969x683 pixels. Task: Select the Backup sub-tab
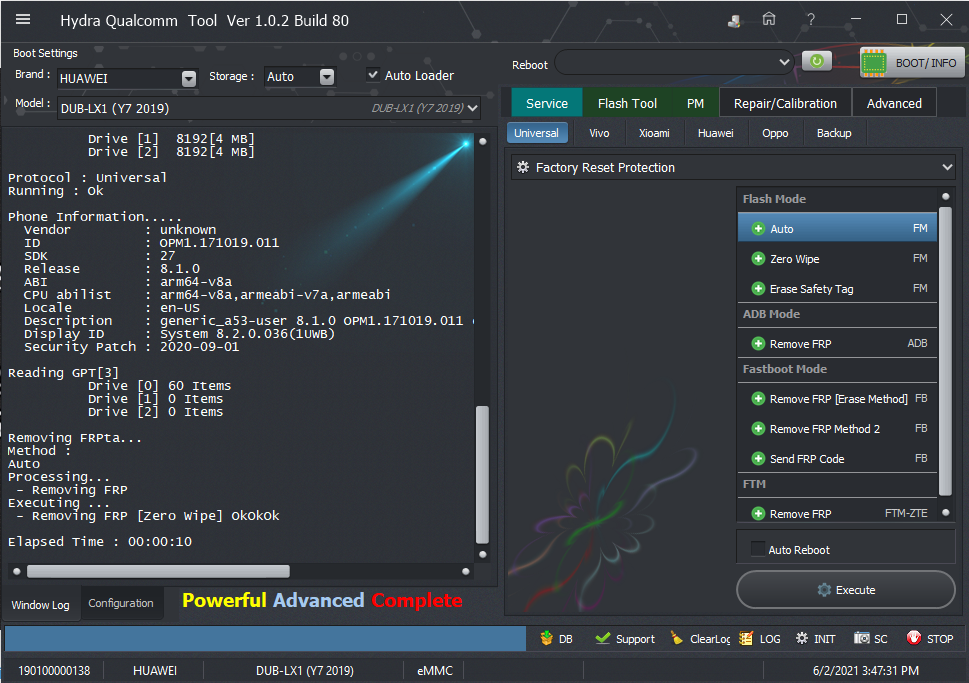coord(834,133)
